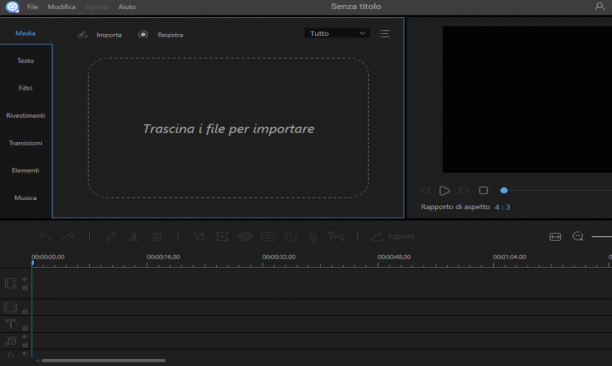Switch to the Media tab
612x366 pixels.
[x=25, y=34]
